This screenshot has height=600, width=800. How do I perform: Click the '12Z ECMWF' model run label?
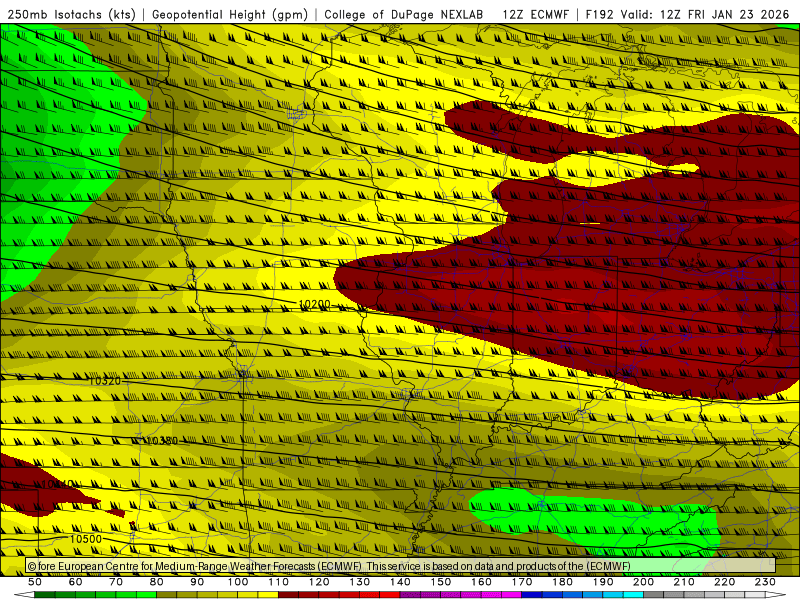(x=535, y=15)
